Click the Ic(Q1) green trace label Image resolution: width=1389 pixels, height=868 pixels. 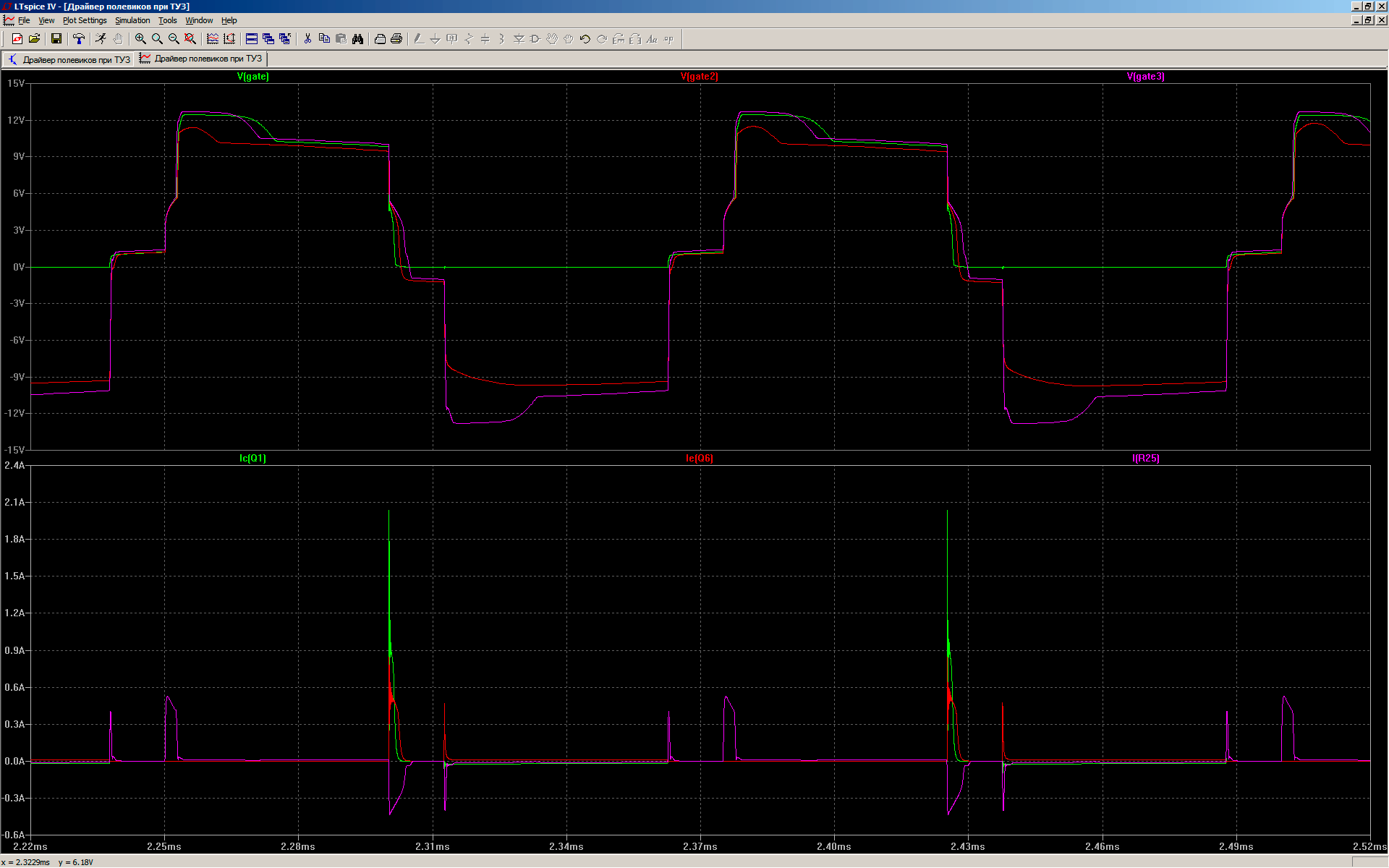[x=253, y=459]
